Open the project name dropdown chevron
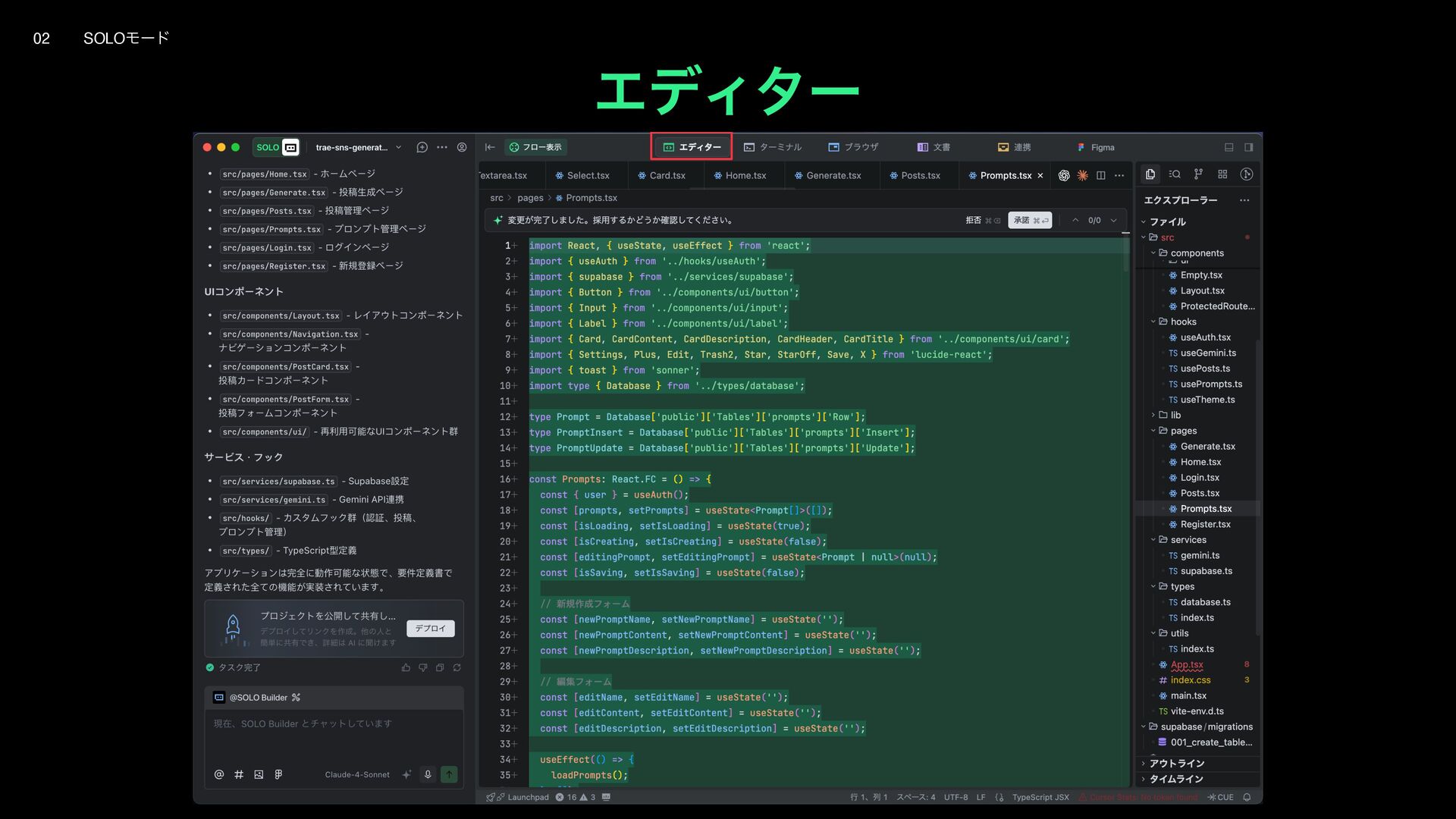Viewport: 1456px width, 819px height. 398,147
